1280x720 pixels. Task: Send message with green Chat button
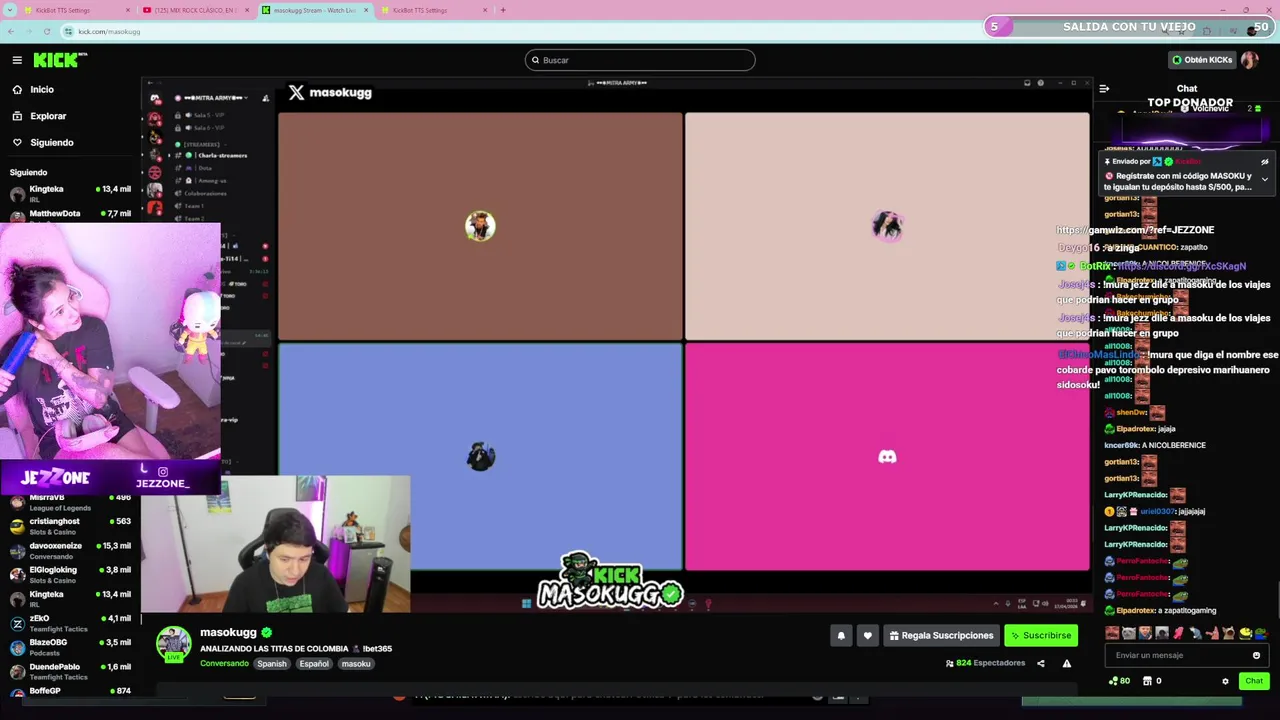click(1254, 681)
